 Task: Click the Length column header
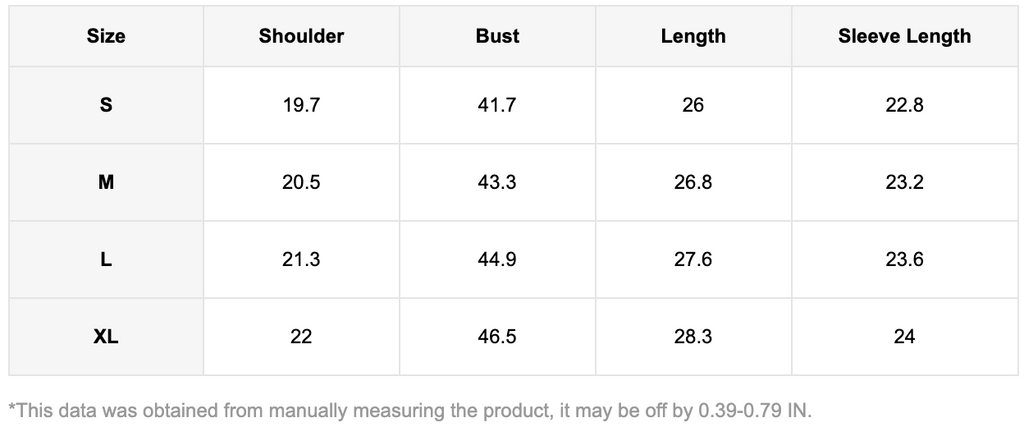pyautogui.click(x=693, y=36)
